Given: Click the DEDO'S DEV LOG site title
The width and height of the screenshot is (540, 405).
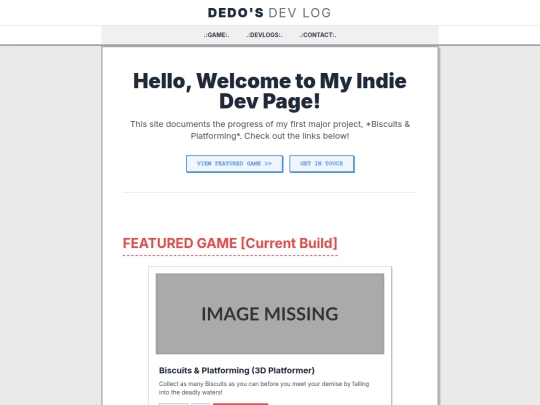Looking at the screenshot, I should tap(270, 13).
